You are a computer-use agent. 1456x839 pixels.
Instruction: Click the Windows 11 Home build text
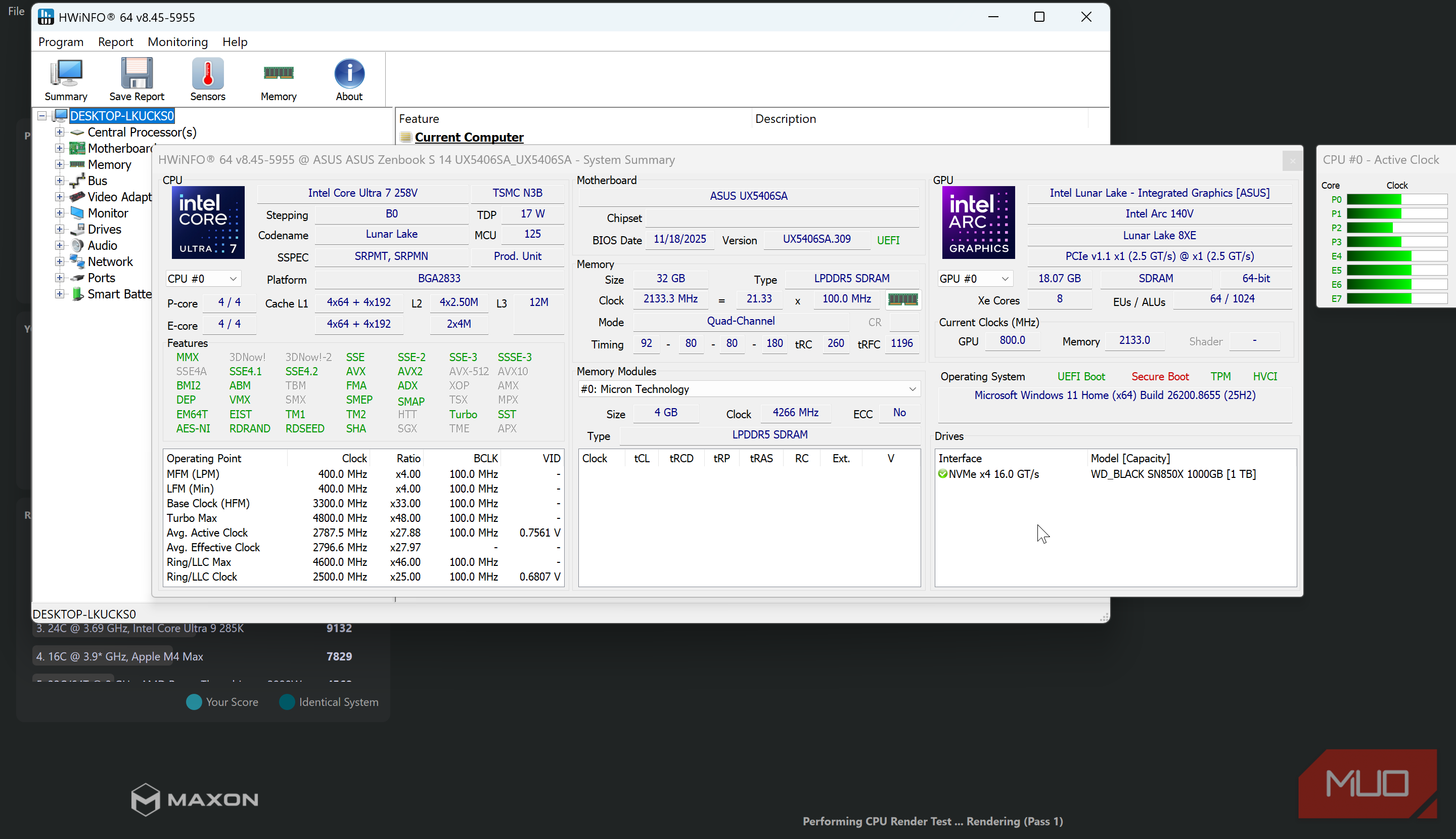[1114, 395]
